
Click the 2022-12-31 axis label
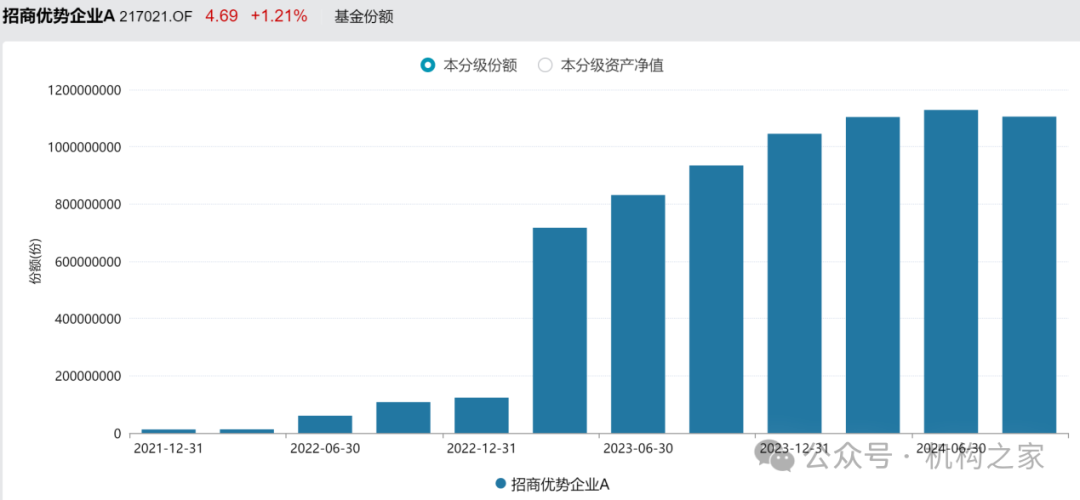481,448
